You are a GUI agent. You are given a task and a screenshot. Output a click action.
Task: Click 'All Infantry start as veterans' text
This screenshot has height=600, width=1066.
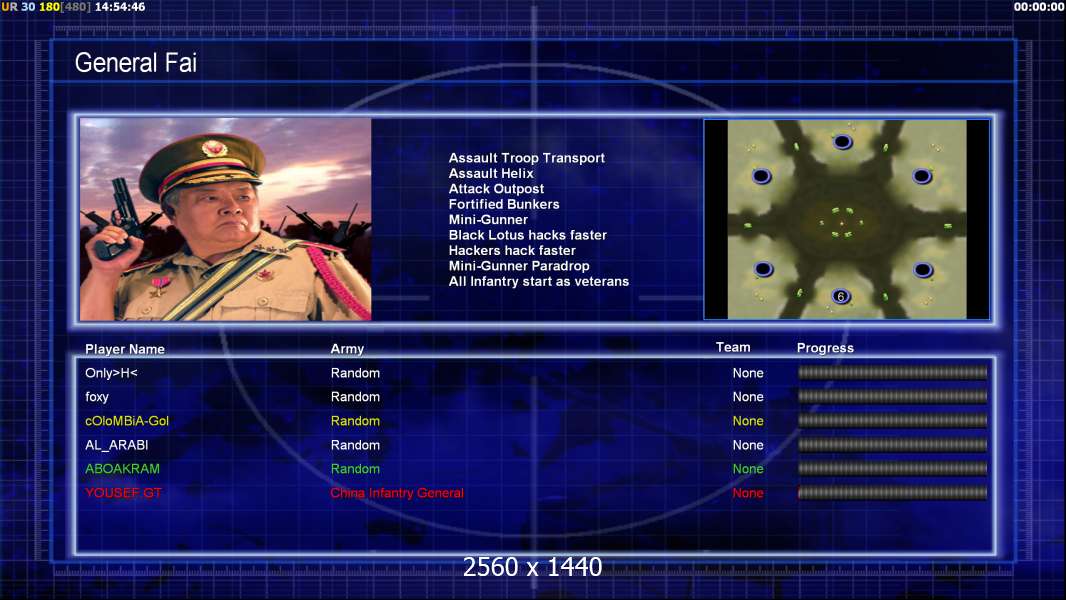pyautogui.click(x=538, y=281)
